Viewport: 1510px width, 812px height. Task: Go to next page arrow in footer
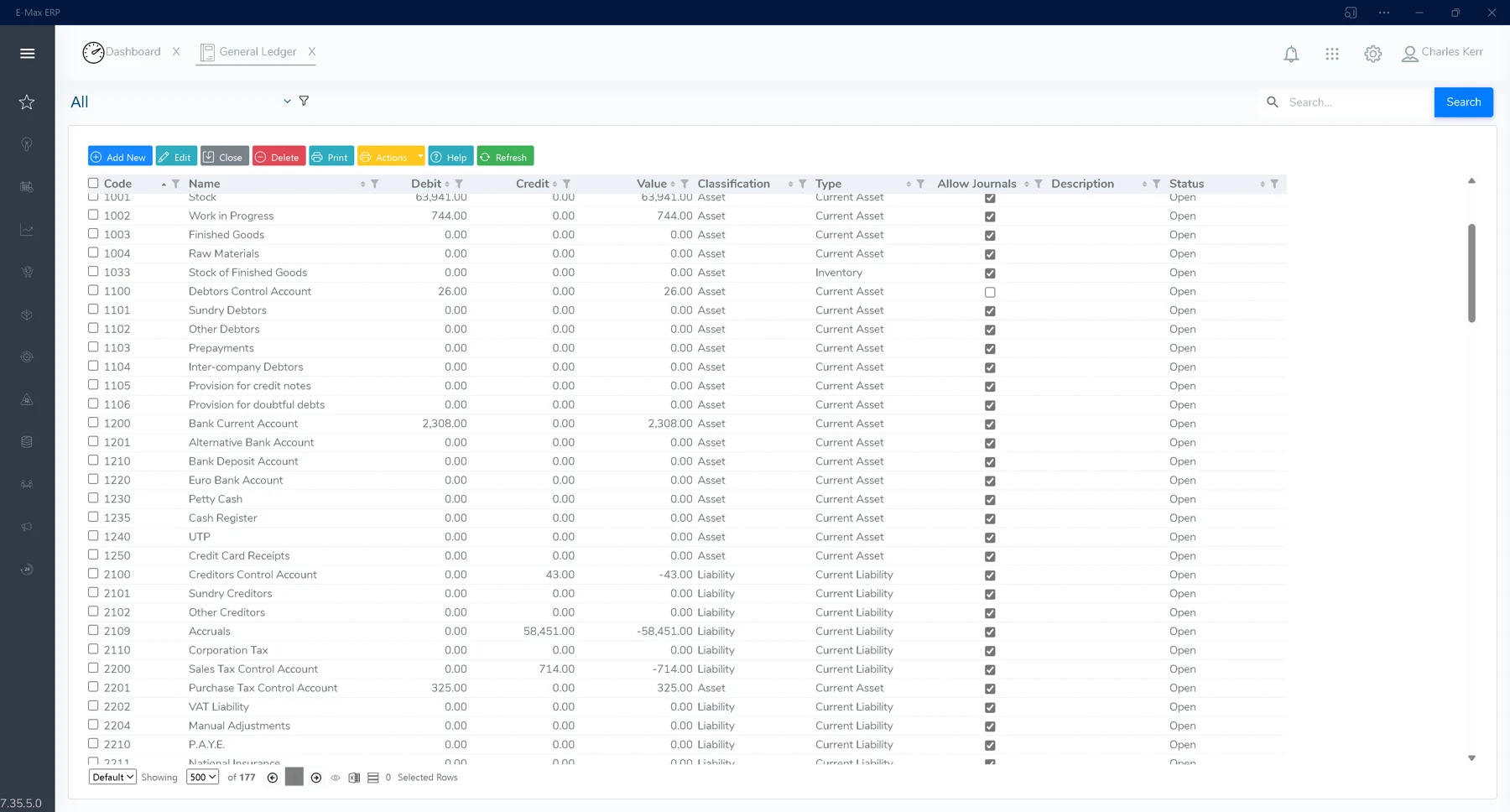(x=316, y=778)
